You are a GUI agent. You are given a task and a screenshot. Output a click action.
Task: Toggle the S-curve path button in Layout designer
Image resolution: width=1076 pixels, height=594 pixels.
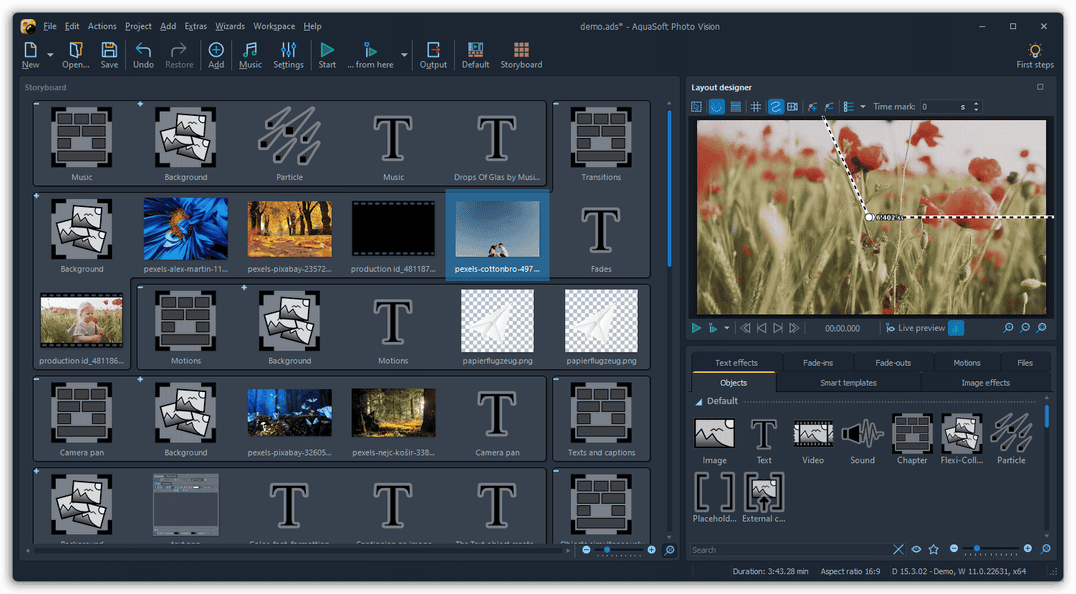pyautogui.click(x=775, y=106)
